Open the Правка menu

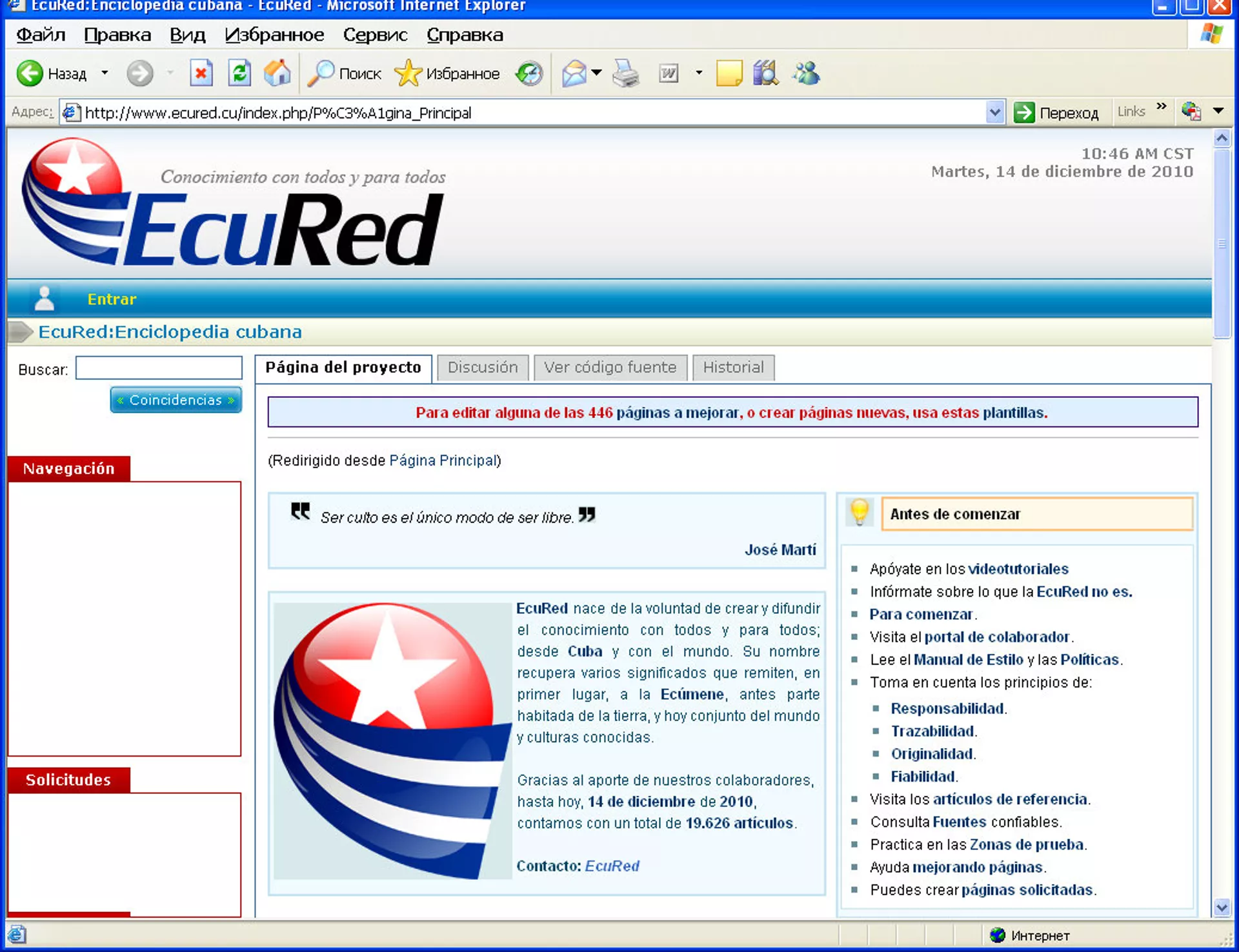[x=117, y=35]
